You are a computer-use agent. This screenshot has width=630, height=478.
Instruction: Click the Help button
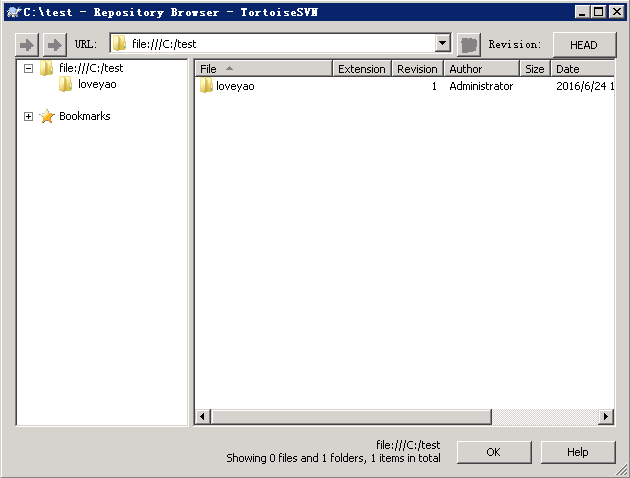578,452
